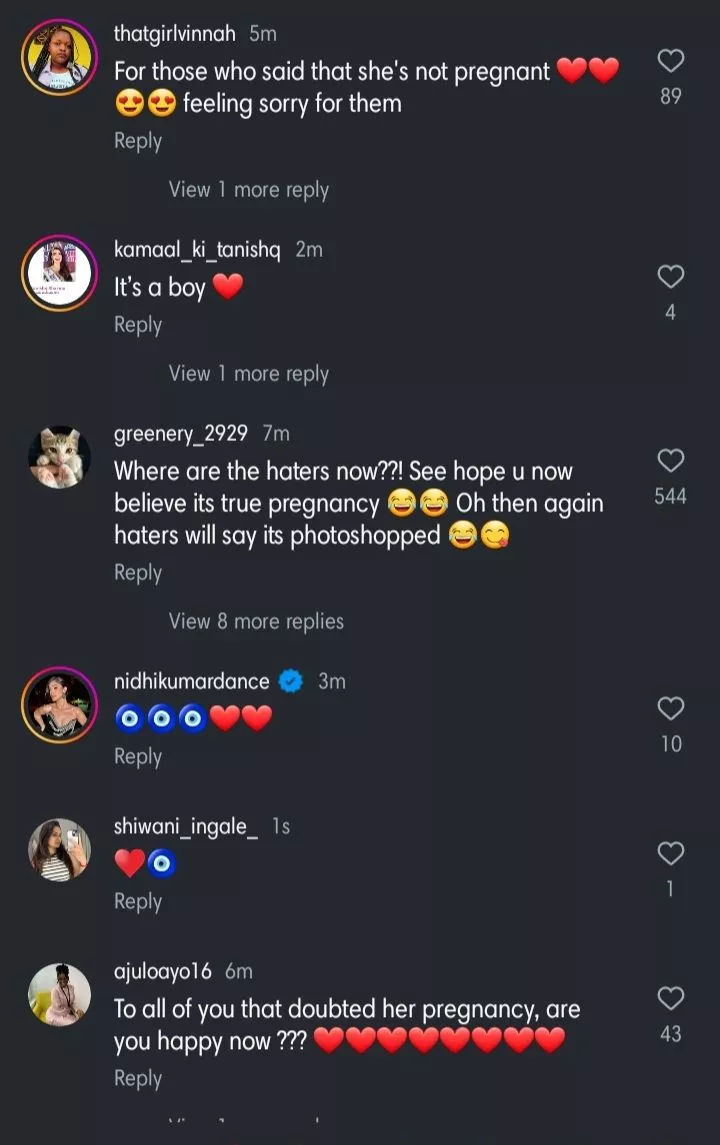The image size is (720, 1145).
Task: Reply to ajuloayo16's comment
Action: (138, 1079)
